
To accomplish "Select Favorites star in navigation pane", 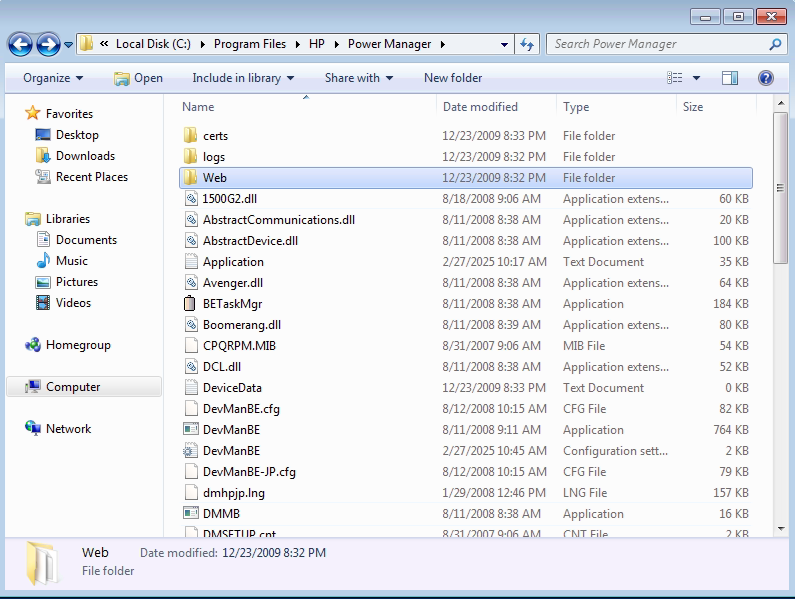I will [32, 113].
